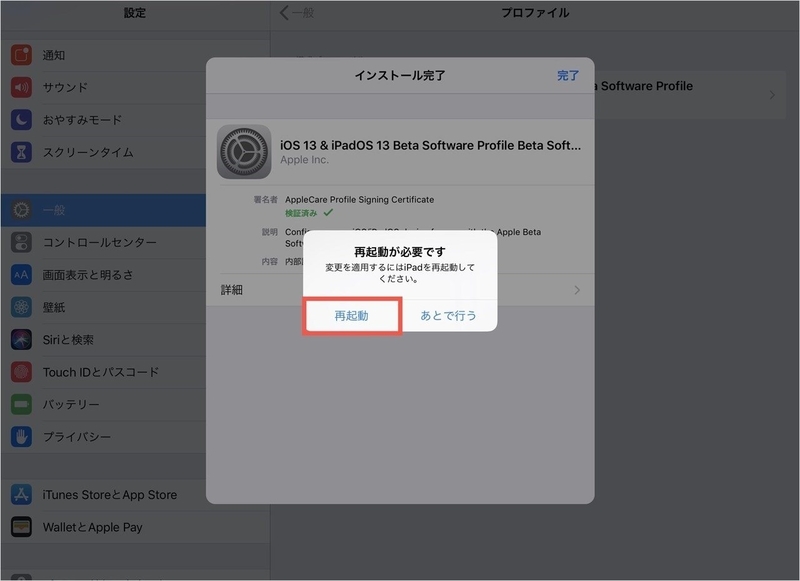Choose あとで行う to restart later
Screen dimensions: 800x581
[448, 316]
